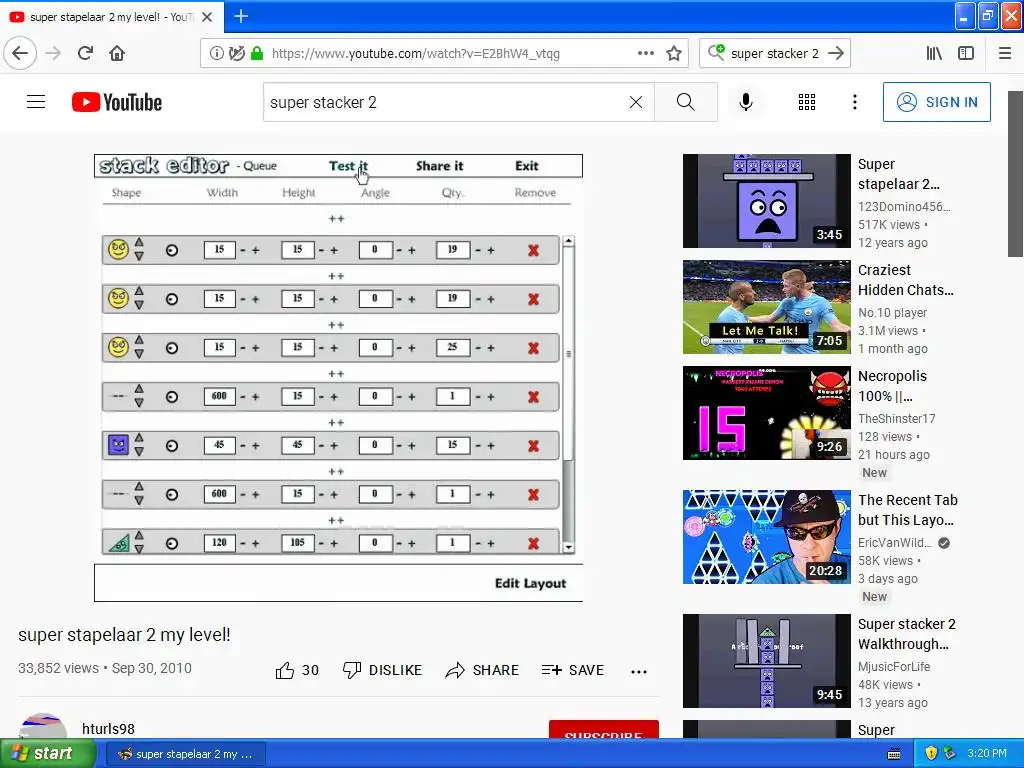Click Edit Layout in the video
1024x768 pixels.
pyautogui.click(x=530, y=583)
